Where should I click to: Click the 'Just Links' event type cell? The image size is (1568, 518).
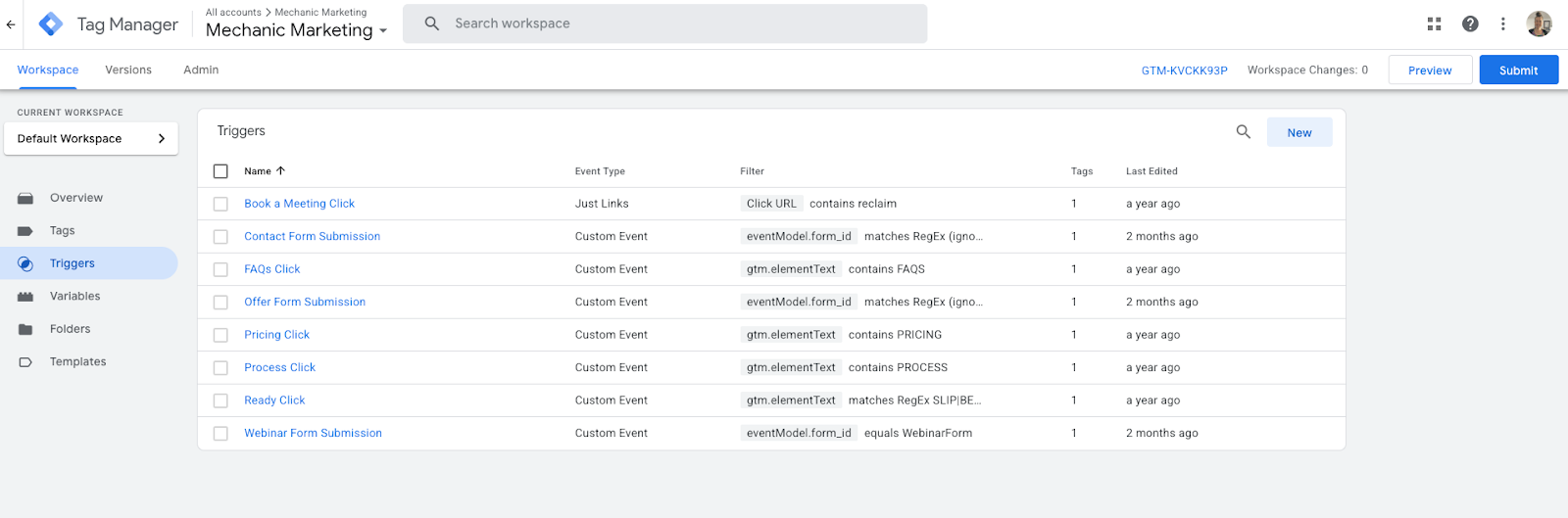click(602, 204)
